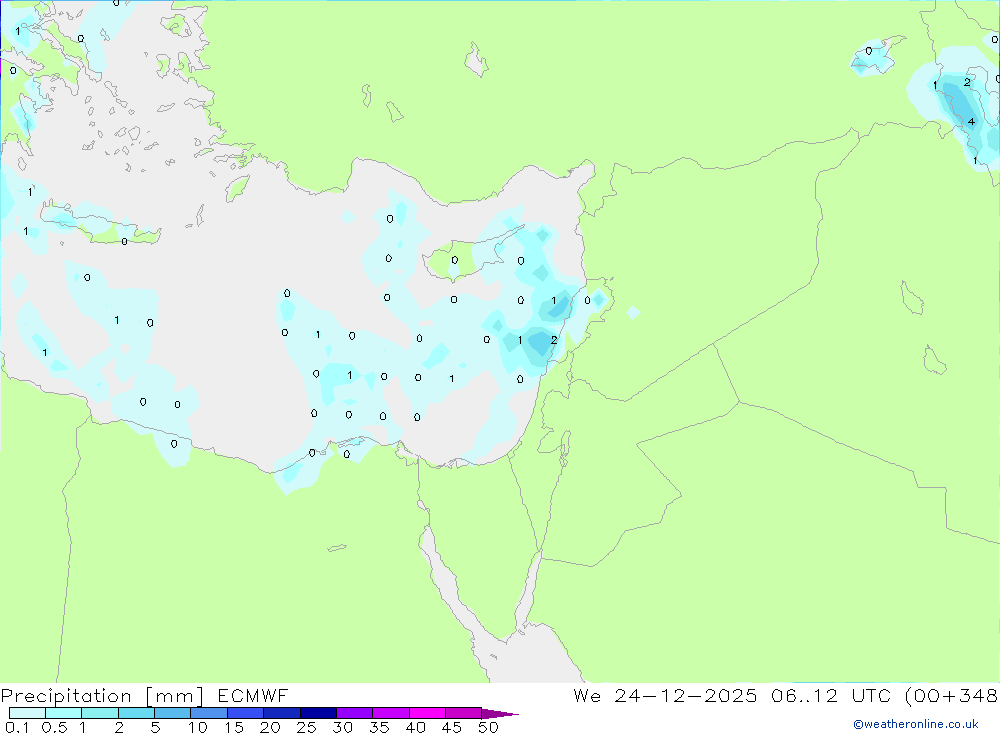This screenshot has width=1000, height=733.
Task: Click the 0.1–0.5 mm palest legend swatch
Action: click(27, 713)
